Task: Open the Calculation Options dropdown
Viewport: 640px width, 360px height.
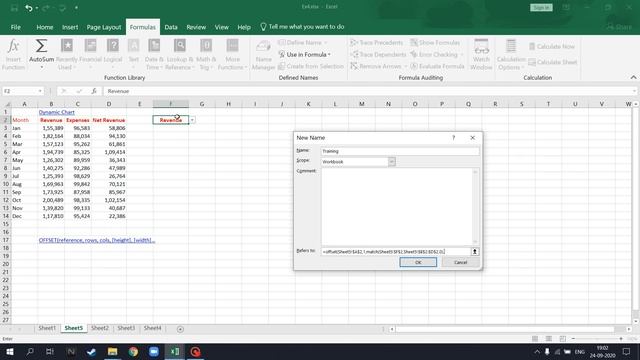Action: click(511, 55)
